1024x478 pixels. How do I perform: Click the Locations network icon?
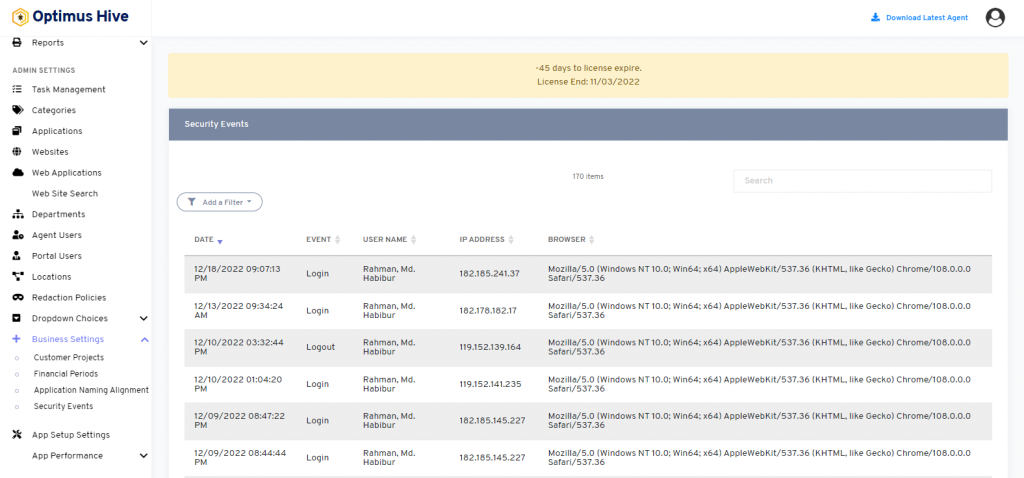[x=18, y=277]
